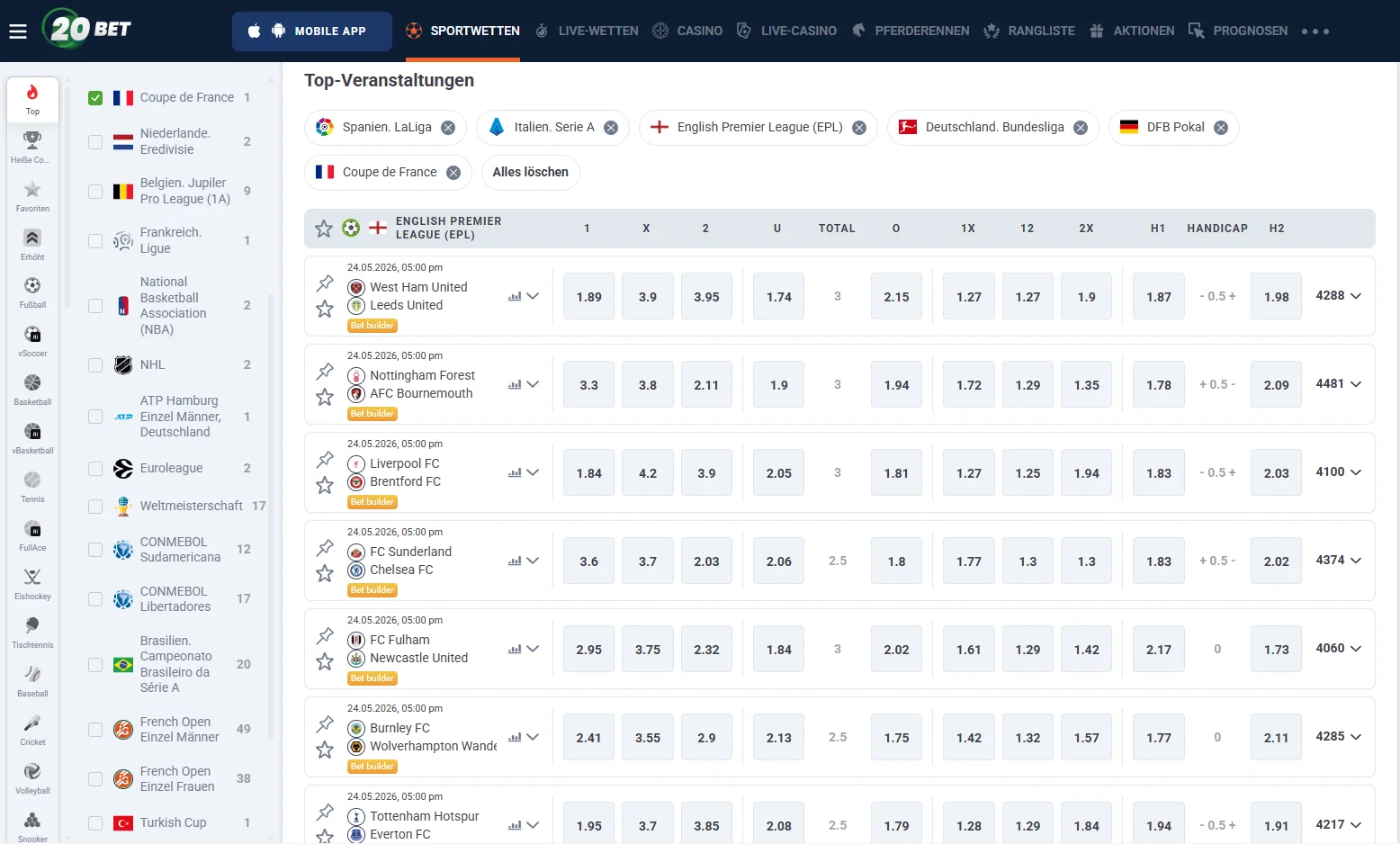The image size is (1400, 844).
Task: Pin the West Ham United match
Action: [x=325, y=283]
